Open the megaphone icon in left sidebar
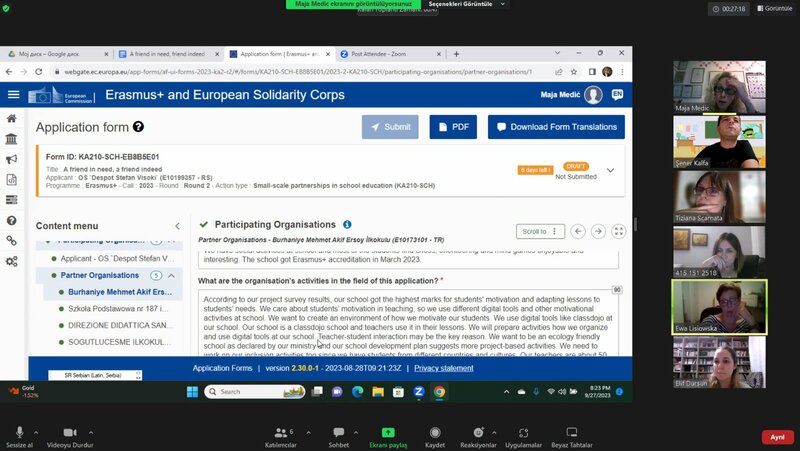 pos(11,160)
